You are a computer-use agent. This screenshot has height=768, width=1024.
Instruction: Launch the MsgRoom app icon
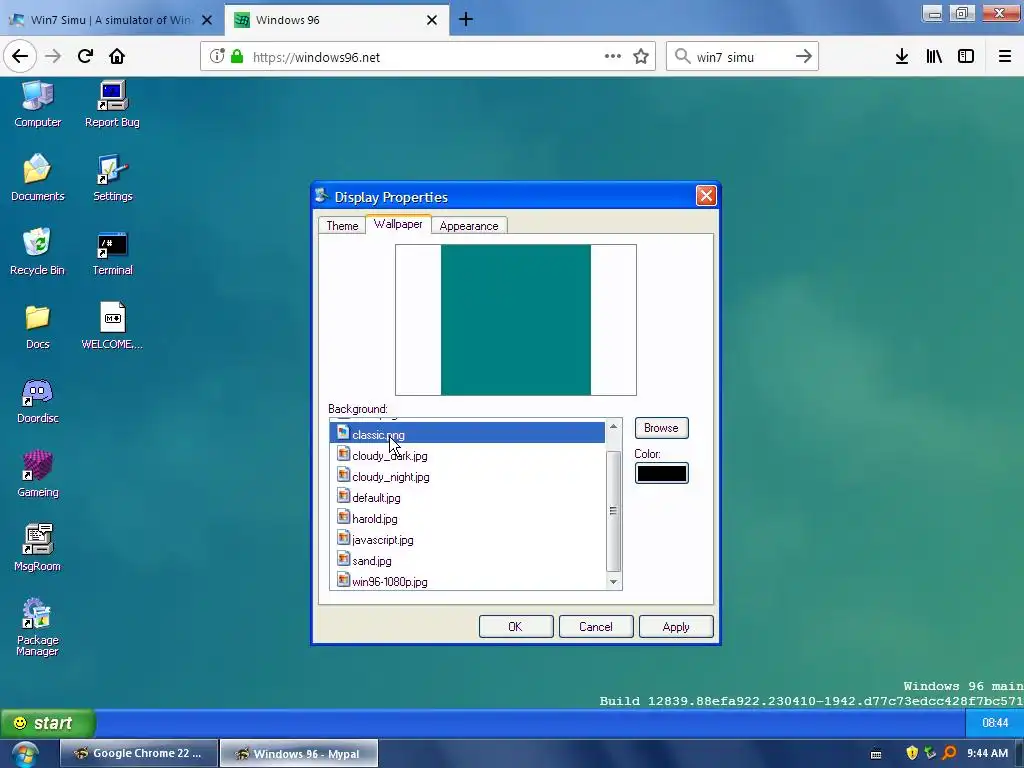click(37, 548)
